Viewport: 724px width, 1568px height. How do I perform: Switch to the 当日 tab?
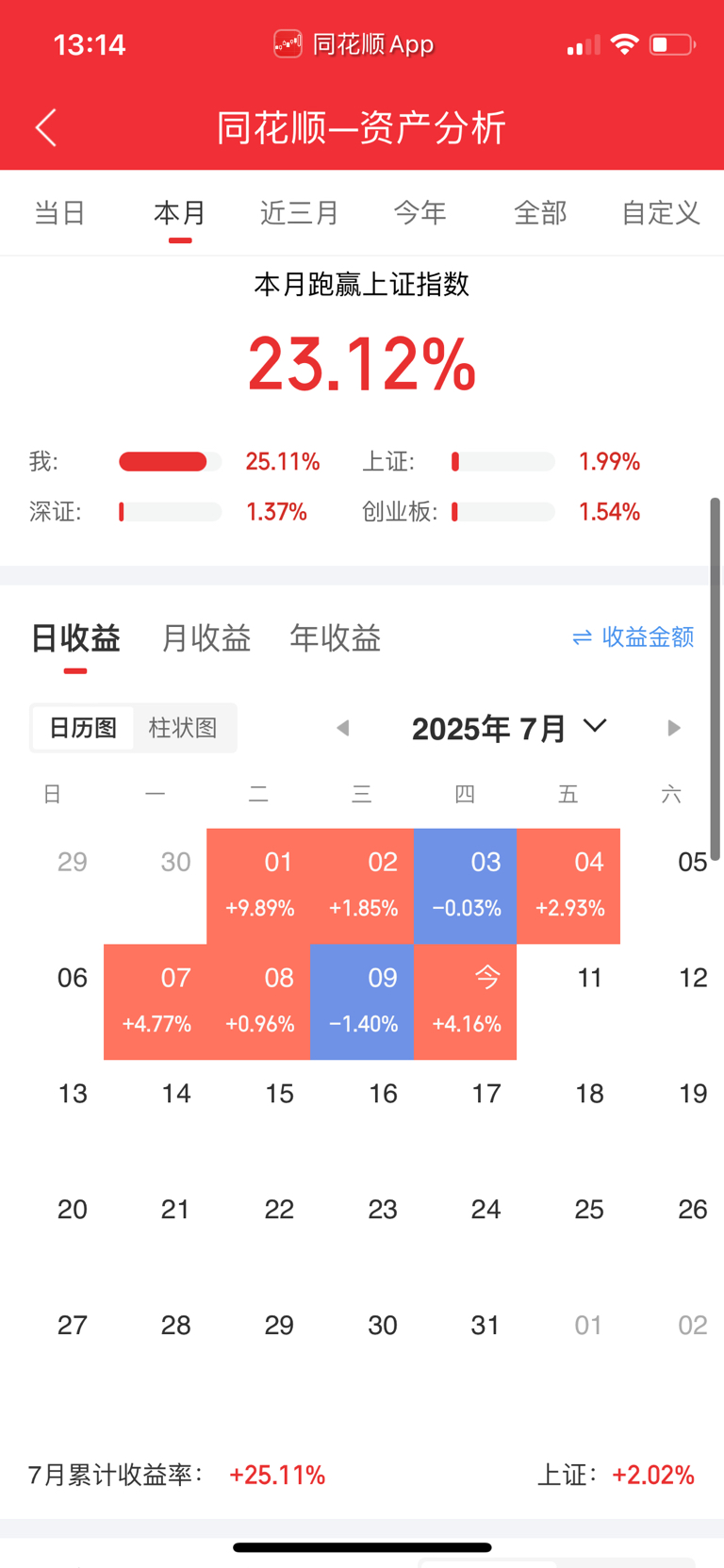click(60, 213)
